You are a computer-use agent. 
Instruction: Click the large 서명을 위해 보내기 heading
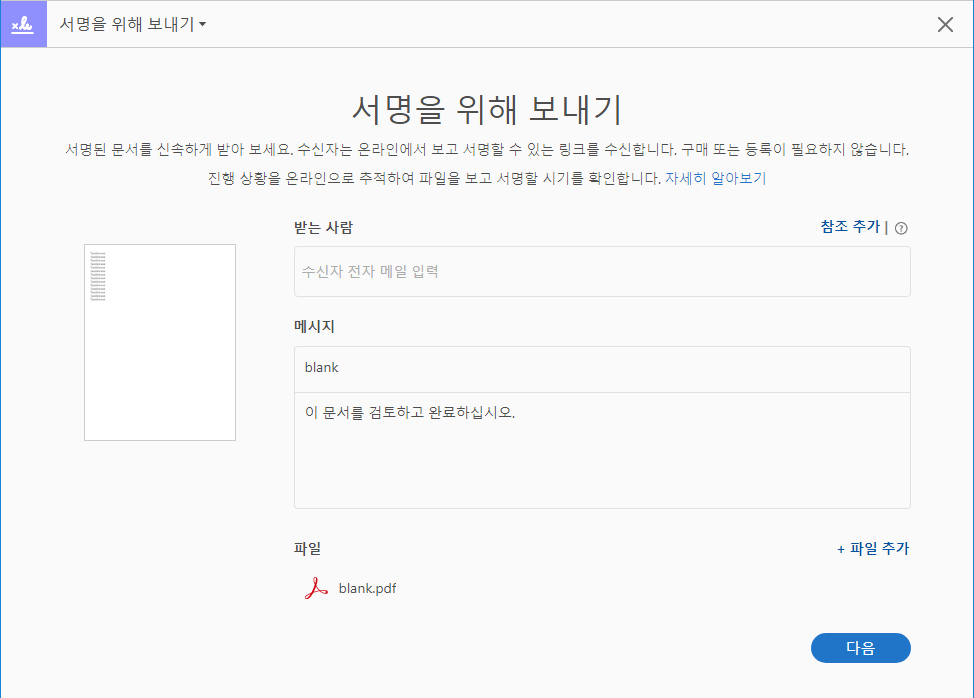[487, 108]
